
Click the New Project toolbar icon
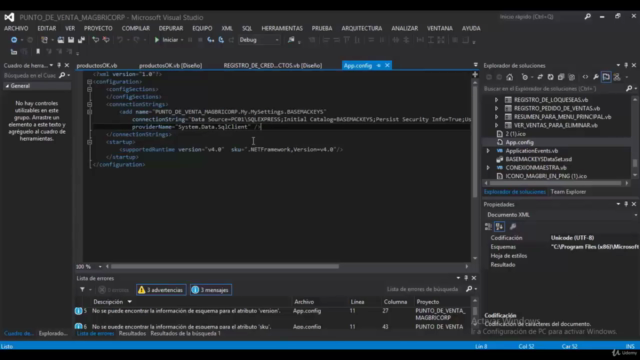[x=44, y=40]
